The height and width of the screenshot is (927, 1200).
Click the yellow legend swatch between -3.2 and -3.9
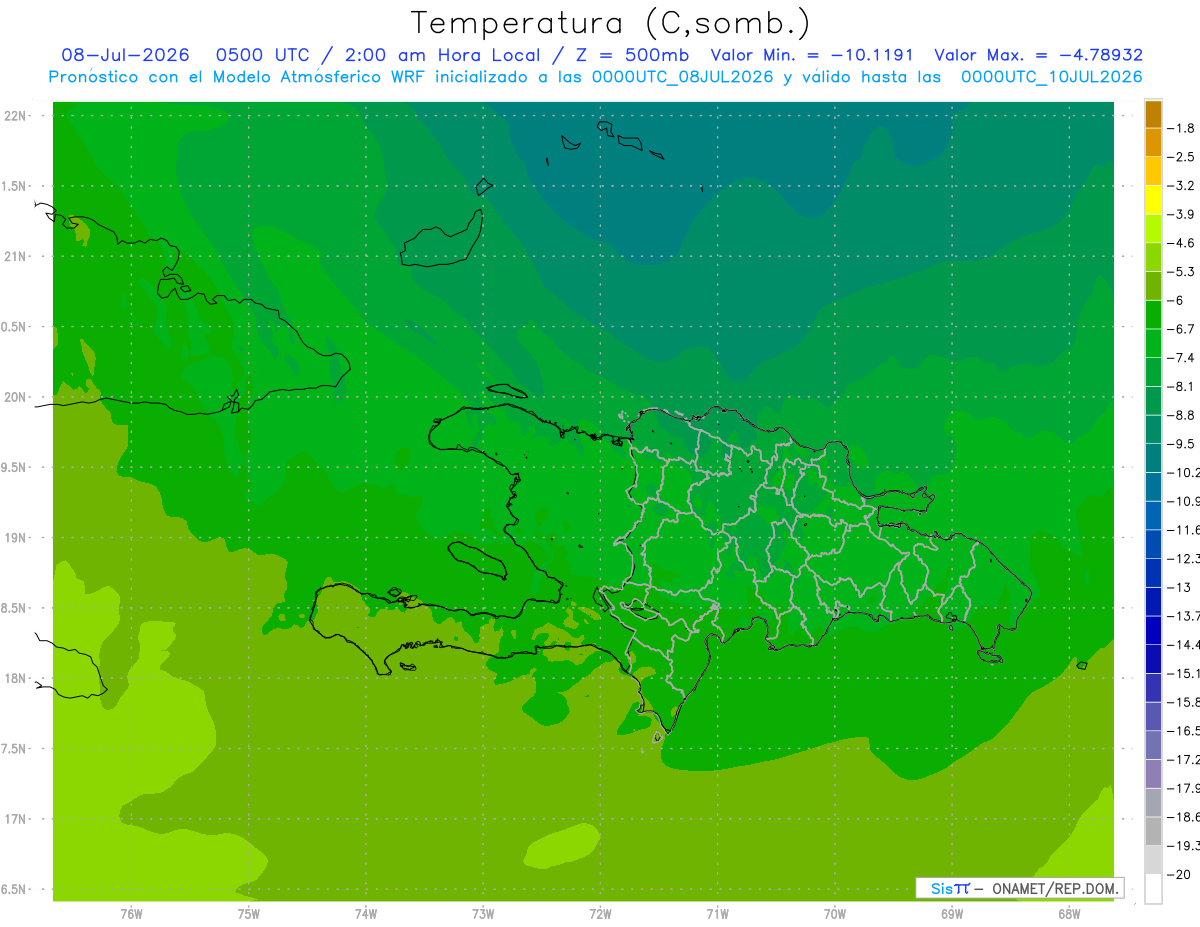[1153, 200]
